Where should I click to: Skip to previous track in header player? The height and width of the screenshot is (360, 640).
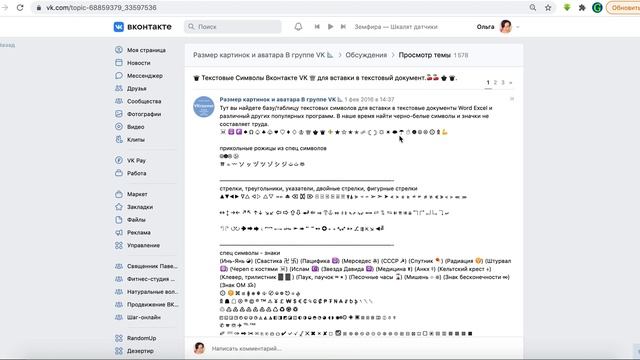click(x=317, y=27)
